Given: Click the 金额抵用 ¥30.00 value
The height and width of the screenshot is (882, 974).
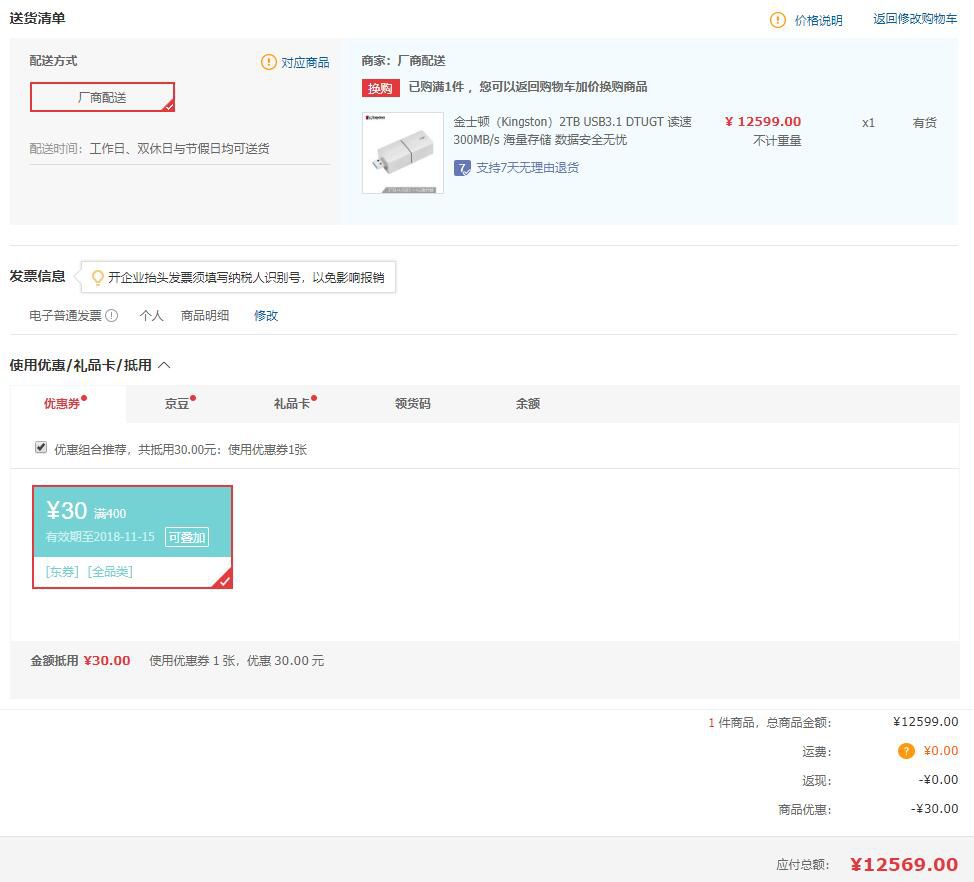Looking at the screenshot, I should 107,660.
